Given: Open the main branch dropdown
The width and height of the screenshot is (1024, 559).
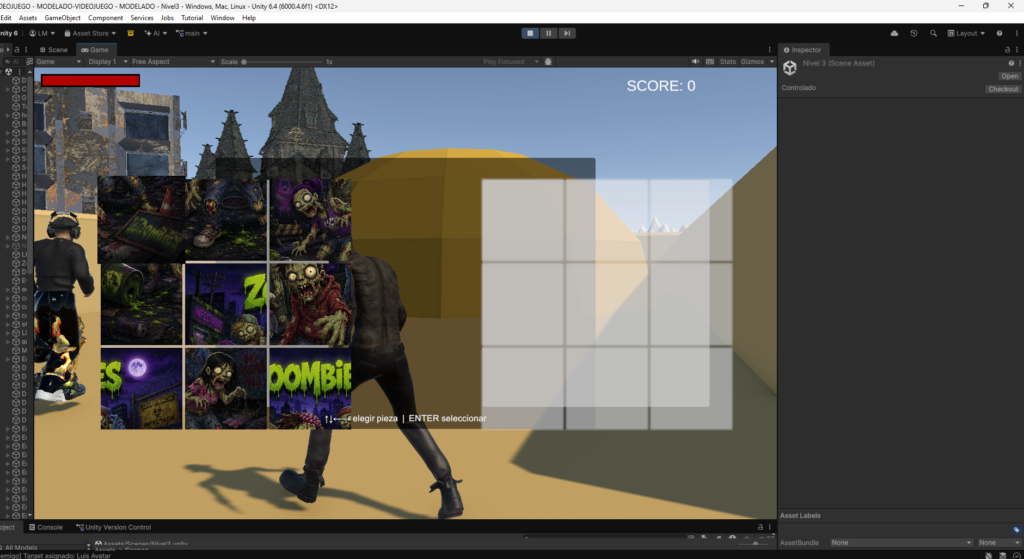Looking at the screenshot, I should pyautogui.click(x=191, y=33).
